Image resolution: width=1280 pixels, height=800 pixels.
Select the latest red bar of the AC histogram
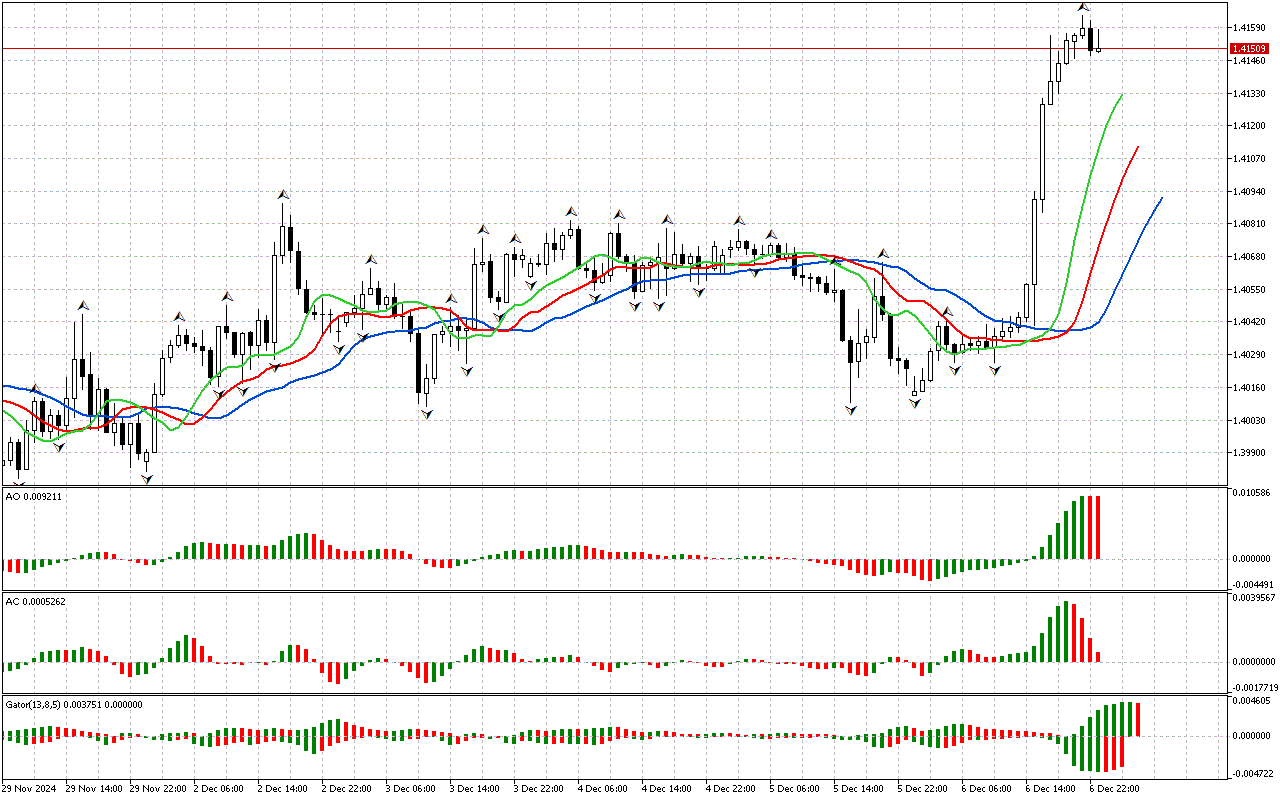tap(1098, 657)
